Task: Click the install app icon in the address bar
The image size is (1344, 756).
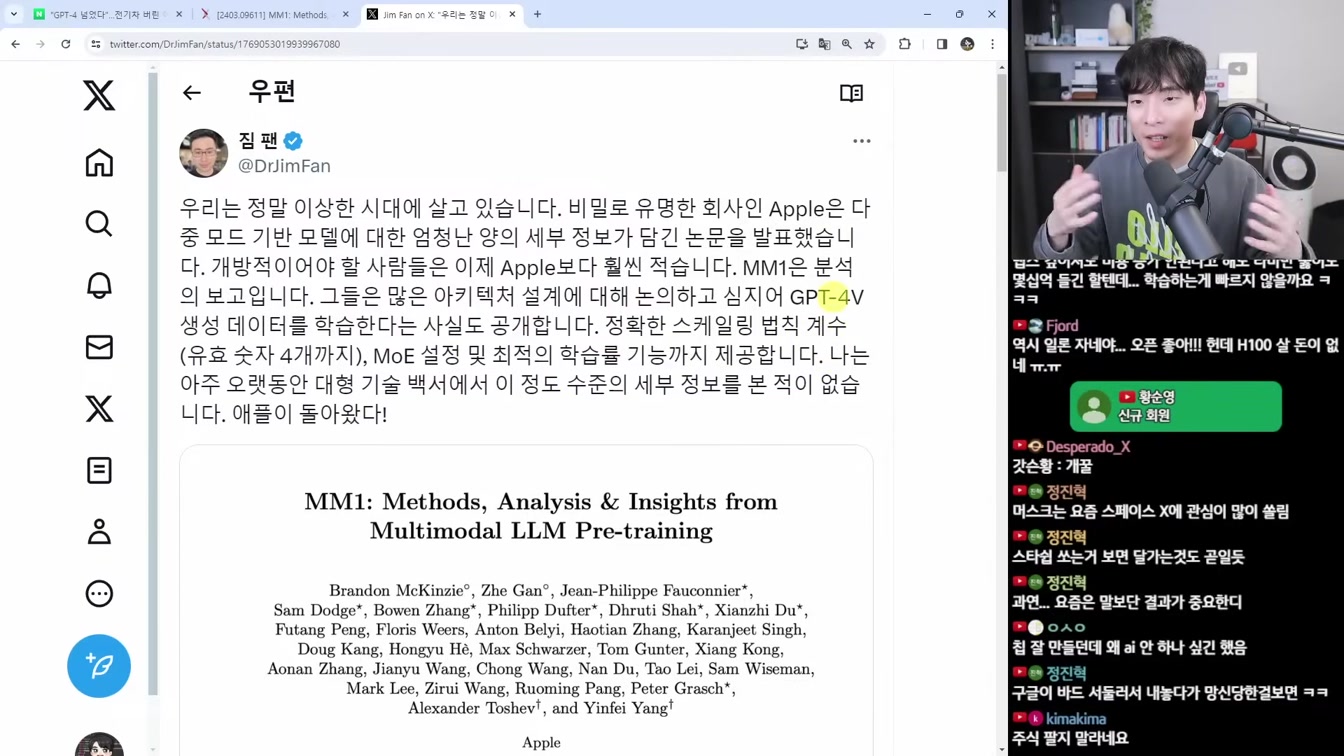Action: (802, 44)
